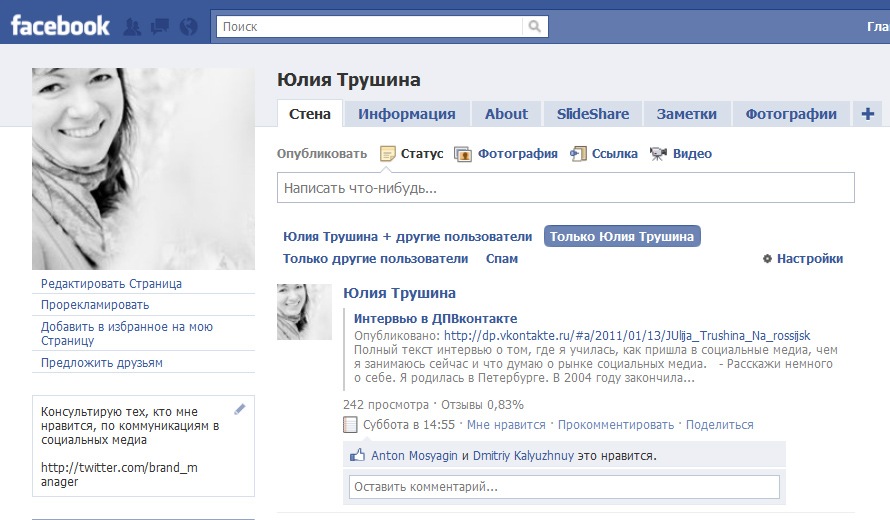Select Фотография publish option
890x520 pixels.
(518, 154)
